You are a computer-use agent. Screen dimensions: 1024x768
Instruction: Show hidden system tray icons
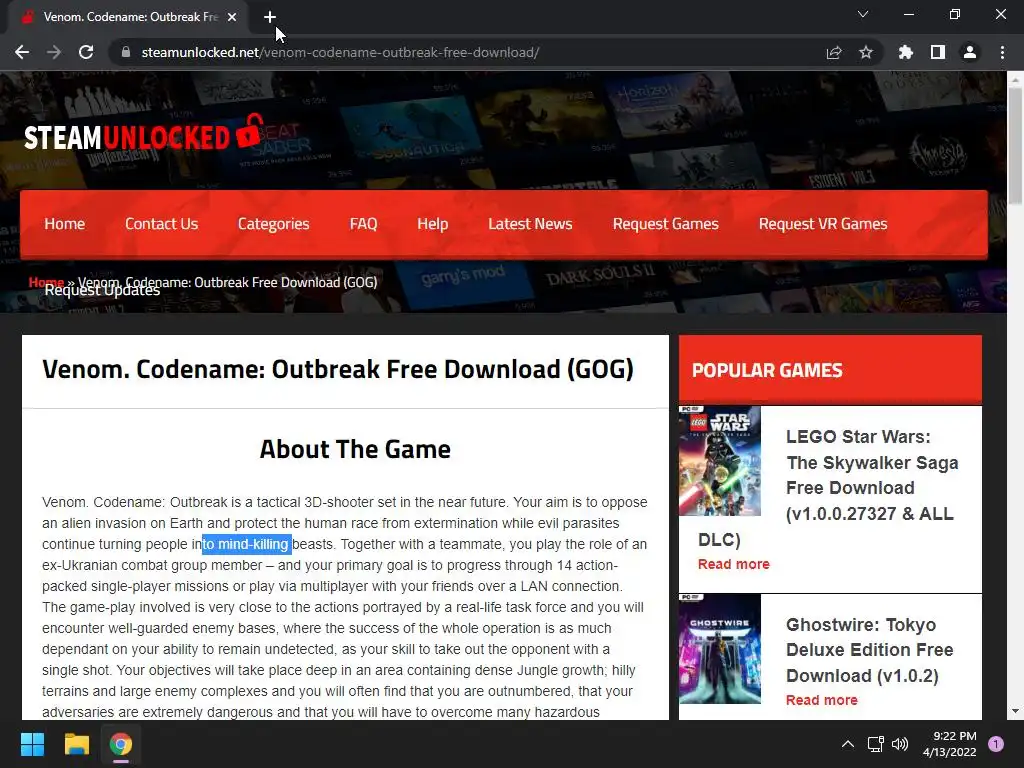(848, 744)
